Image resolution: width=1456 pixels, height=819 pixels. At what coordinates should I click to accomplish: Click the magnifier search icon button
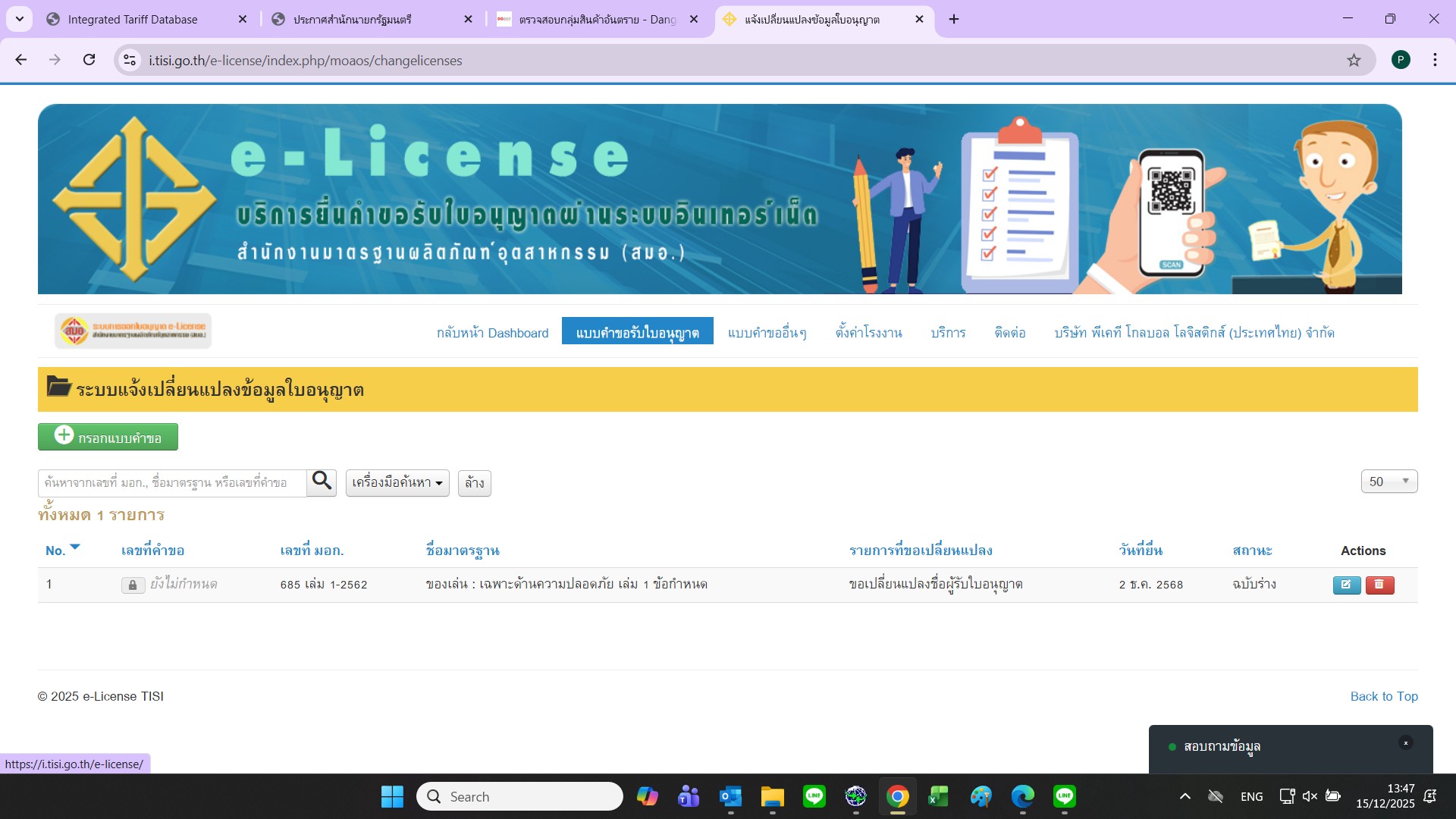pos(322,482)
